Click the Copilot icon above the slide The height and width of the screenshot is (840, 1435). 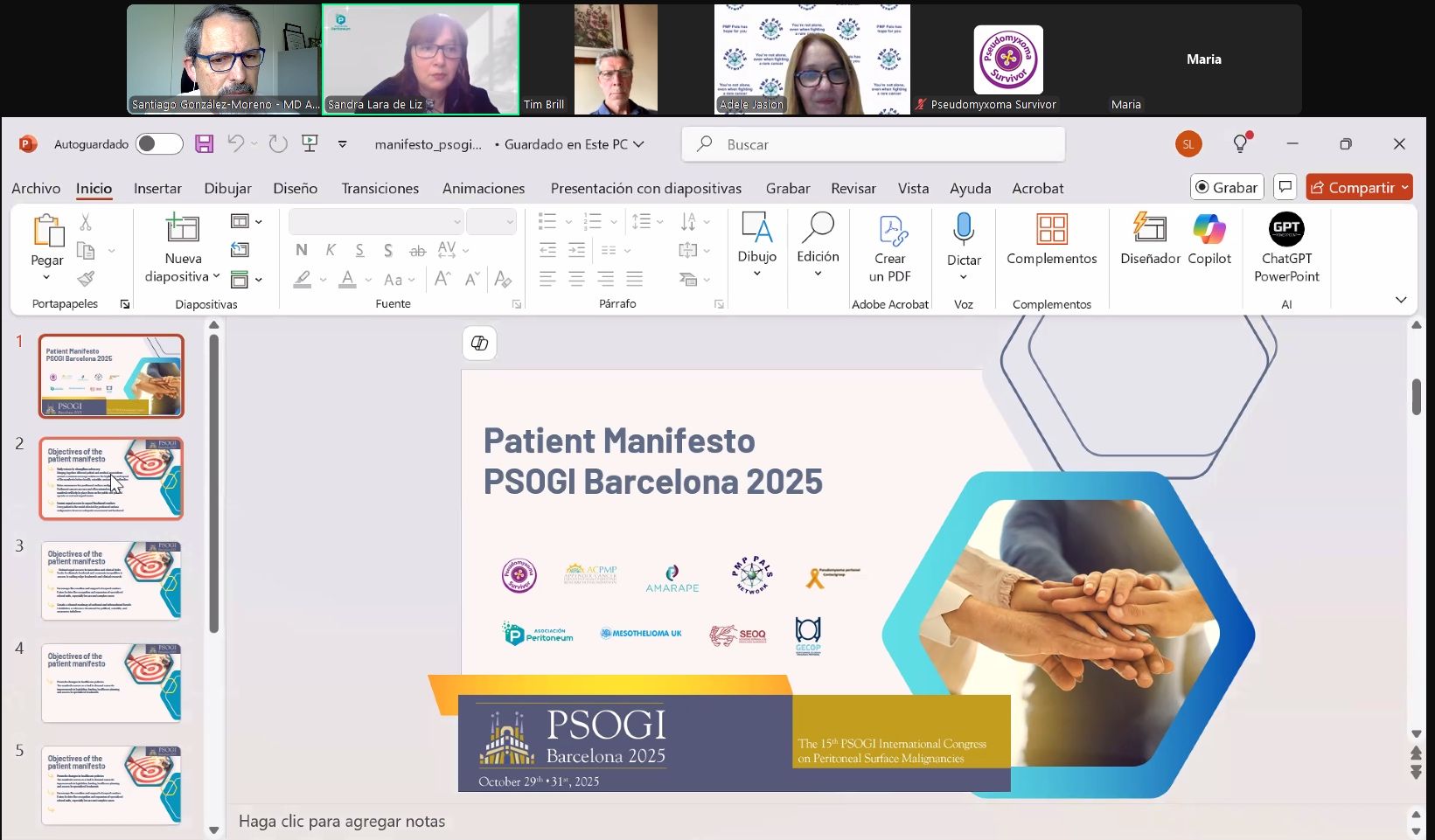point(479,343)
